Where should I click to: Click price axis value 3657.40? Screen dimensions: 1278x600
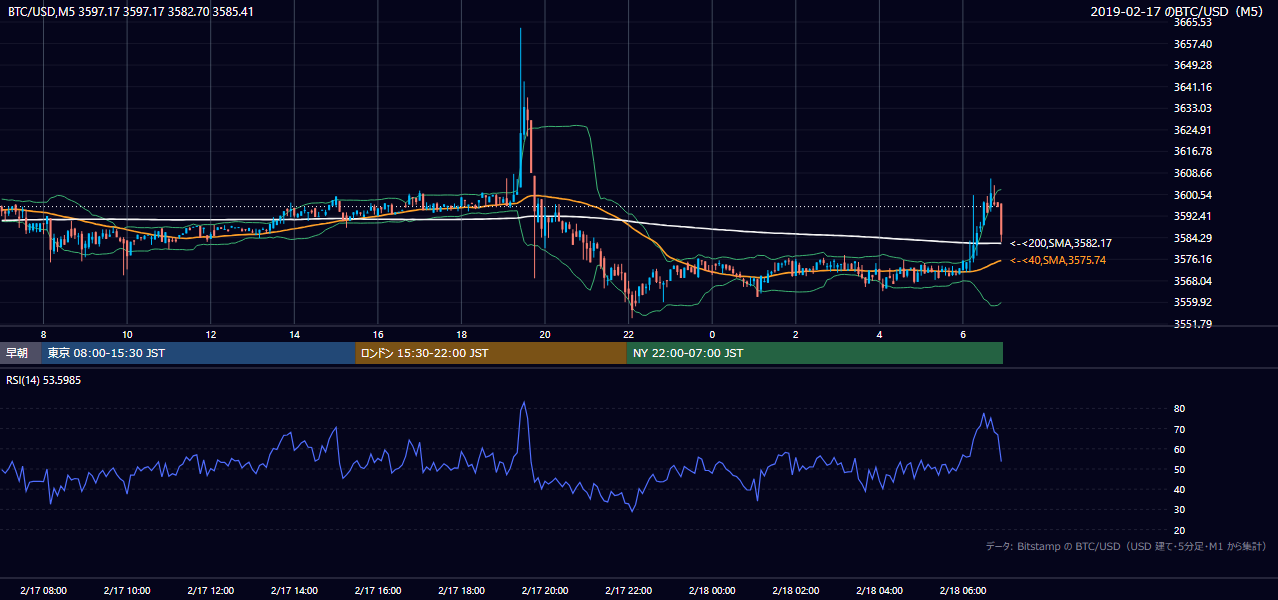(x=1193, y=44)
